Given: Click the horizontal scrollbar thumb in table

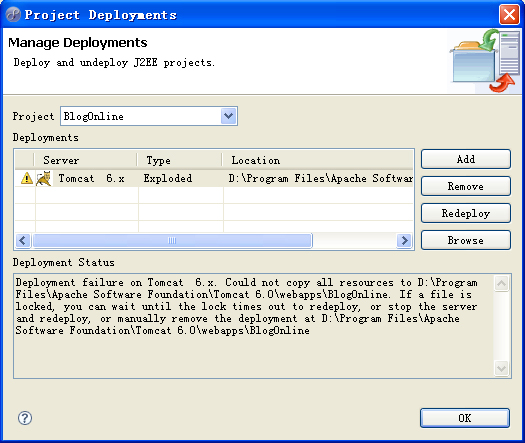Looking at the screenshot, I should (172, 240).
